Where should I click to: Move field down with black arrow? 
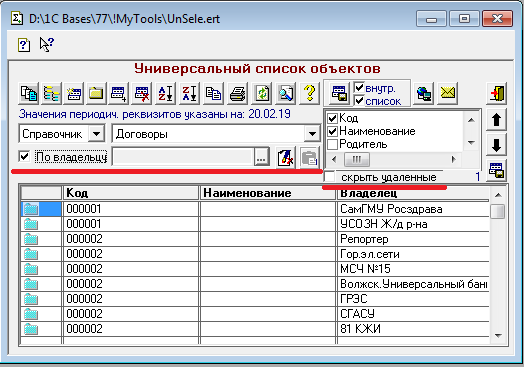(496, 145)
